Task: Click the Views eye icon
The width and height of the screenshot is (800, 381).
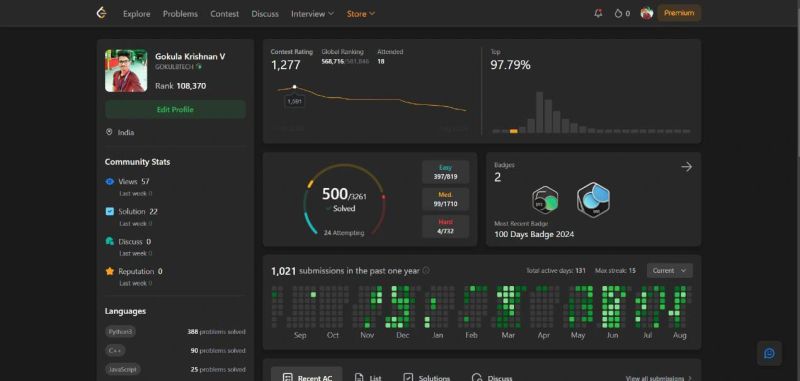Action: click(110, 182)
